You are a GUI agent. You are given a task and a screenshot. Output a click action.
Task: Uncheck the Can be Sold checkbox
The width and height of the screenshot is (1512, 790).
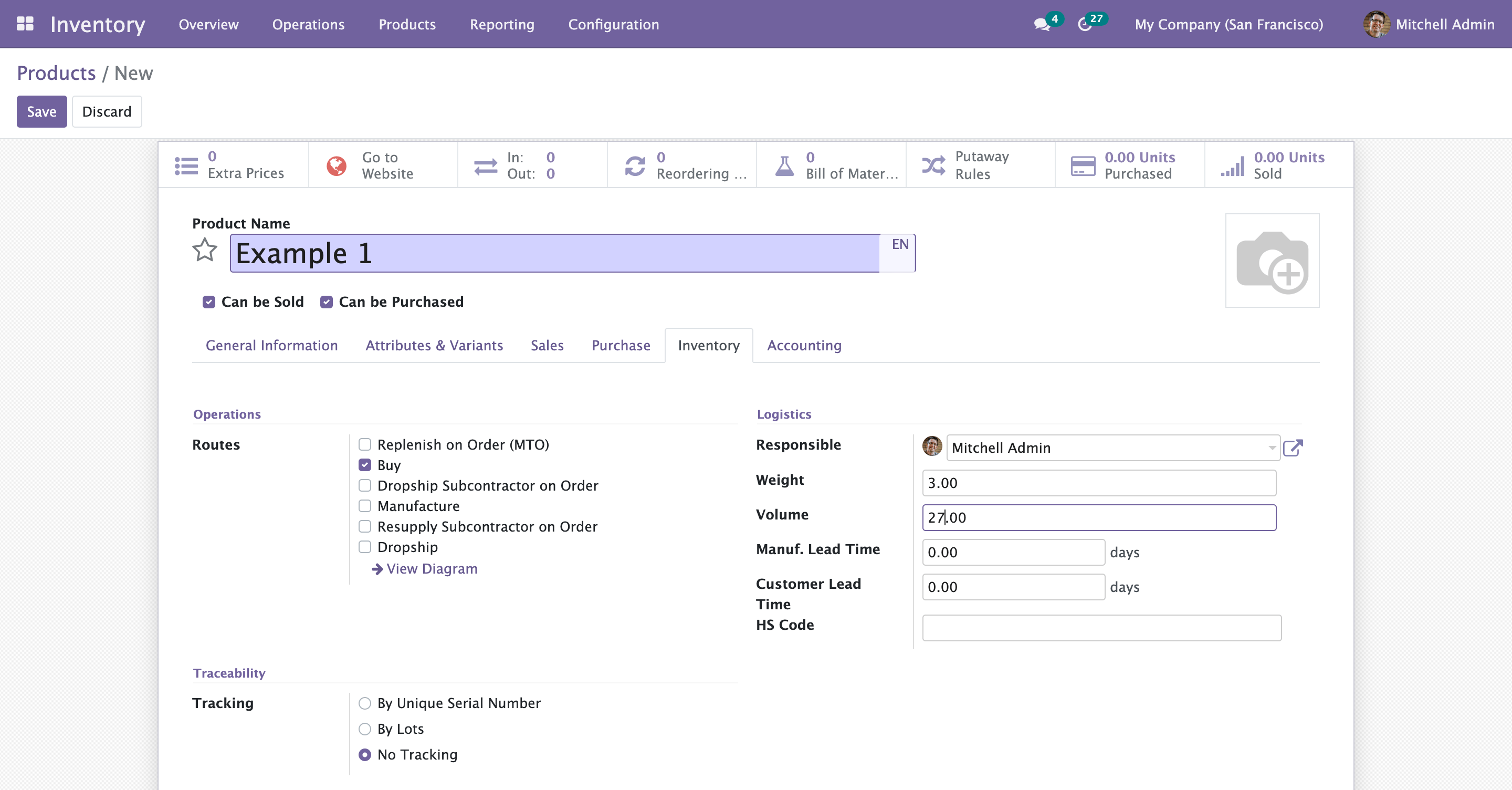click(x=209, y=302)
